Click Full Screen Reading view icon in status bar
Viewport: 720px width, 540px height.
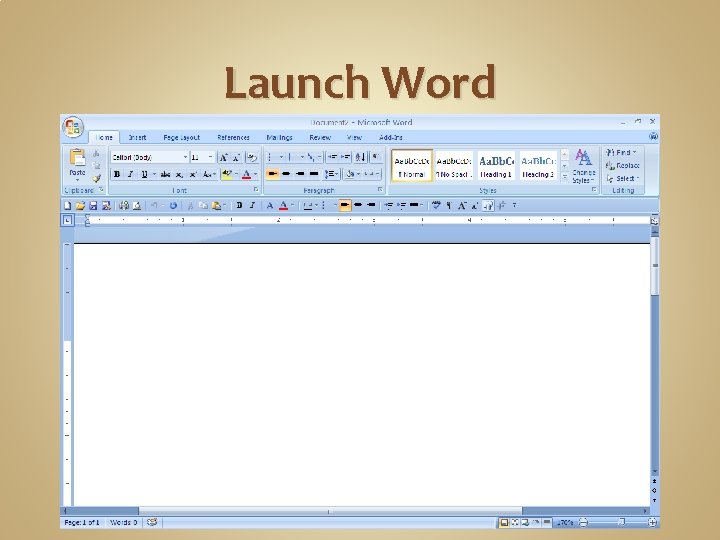tap(515, 522)
